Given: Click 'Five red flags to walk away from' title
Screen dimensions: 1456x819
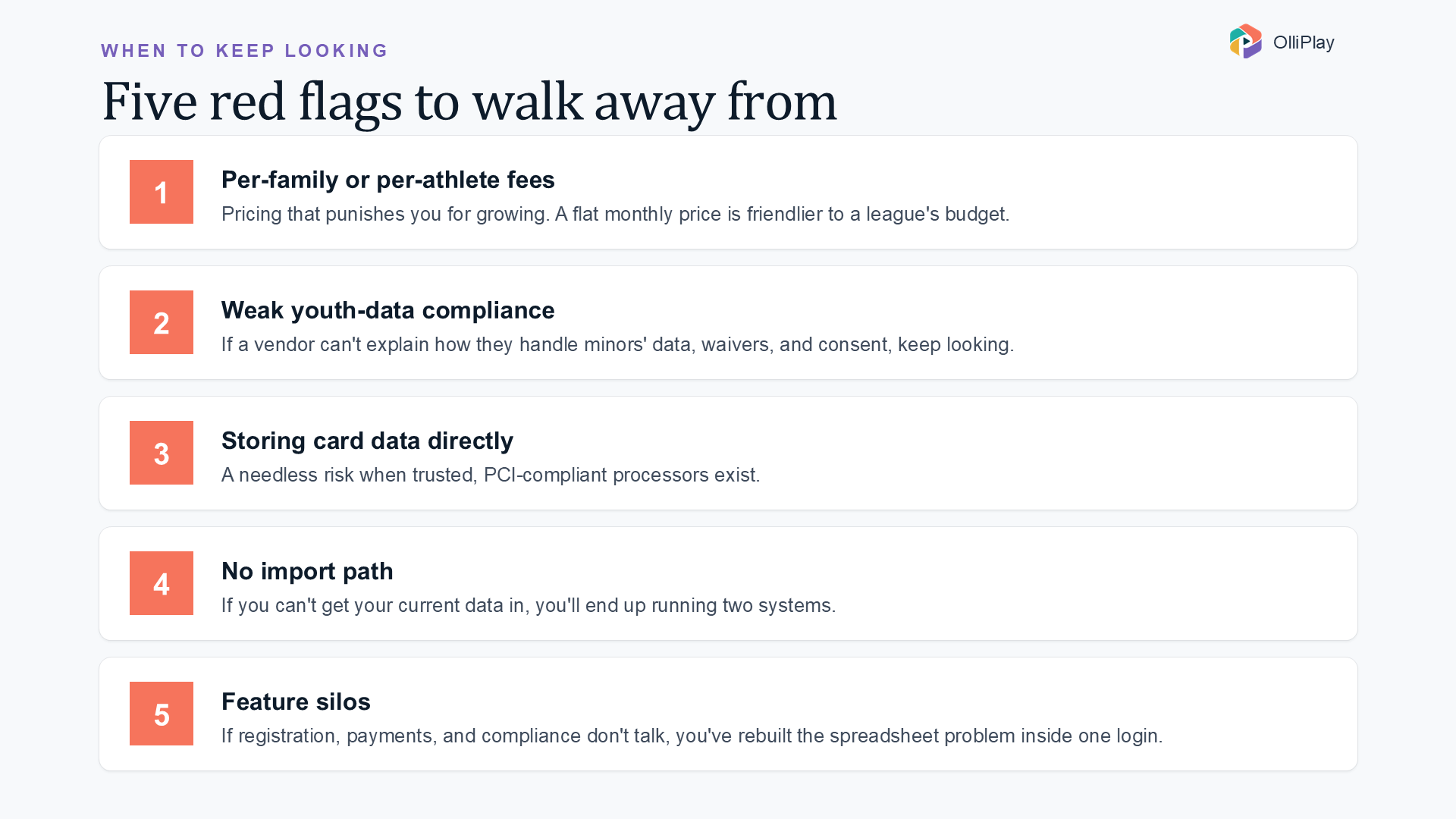Looking at the screenshot, I should (x=469, y=102).
